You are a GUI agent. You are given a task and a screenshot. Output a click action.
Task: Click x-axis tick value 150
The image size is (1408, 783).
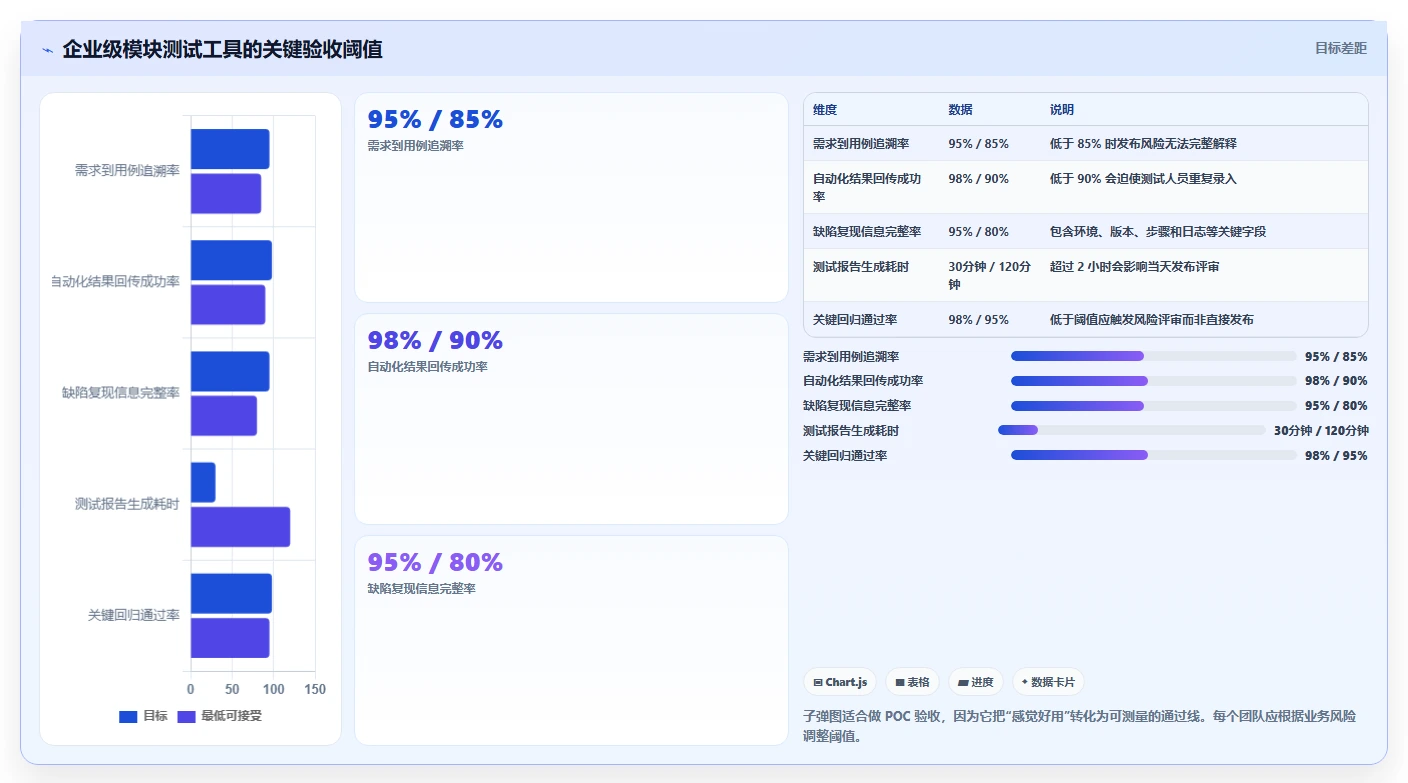click(x=315, y=689)
